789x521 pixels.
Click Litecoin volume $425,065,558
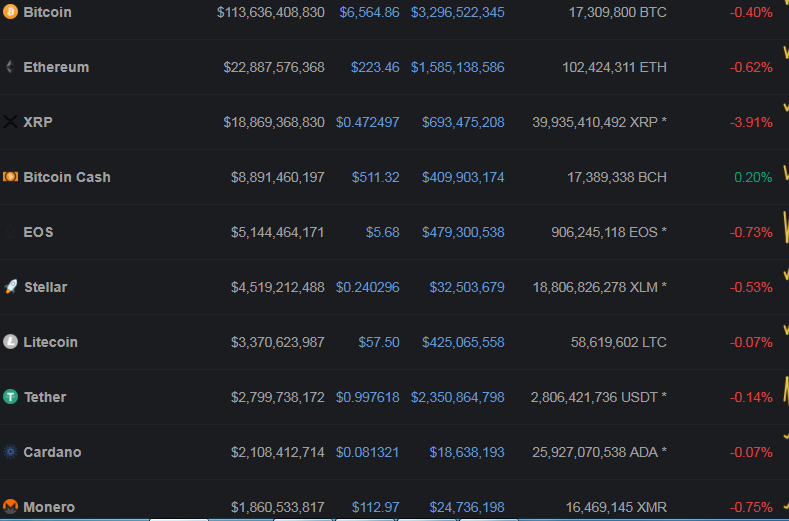[x=463, y=342]
